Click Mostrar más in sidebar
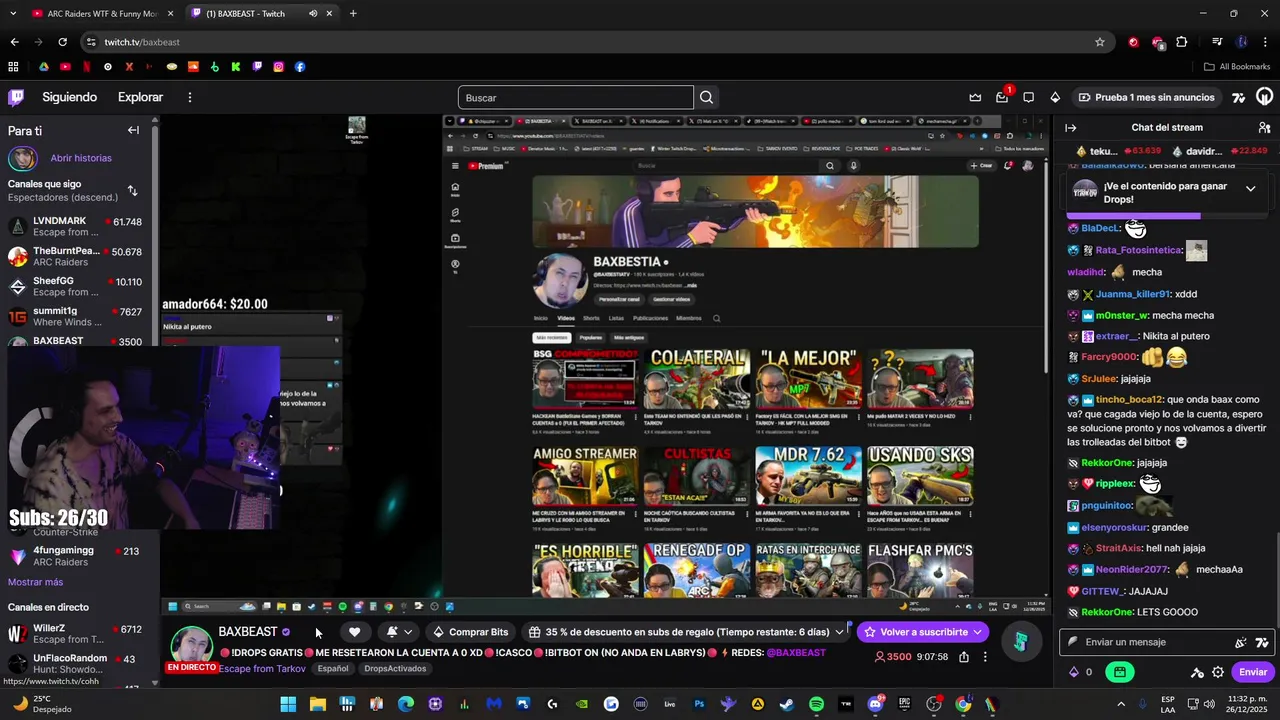The height and width of the screenshot is (720, 1280). pos(35,582)
